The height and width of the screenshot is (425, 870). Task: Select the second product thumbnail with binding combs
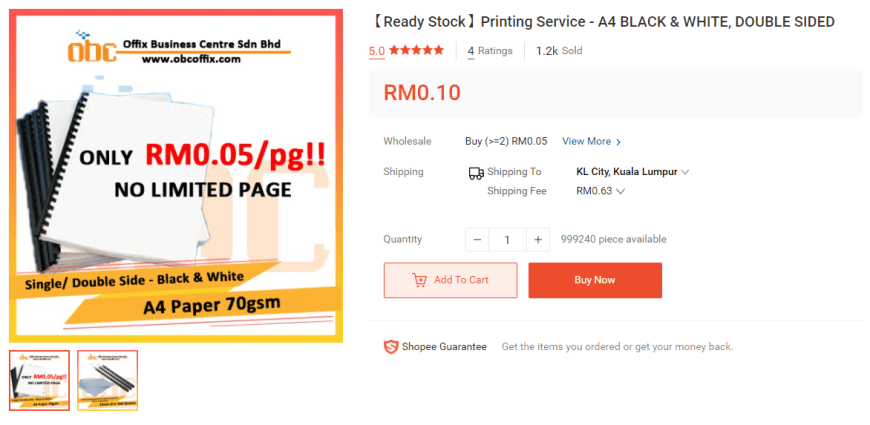coord(107,380)
